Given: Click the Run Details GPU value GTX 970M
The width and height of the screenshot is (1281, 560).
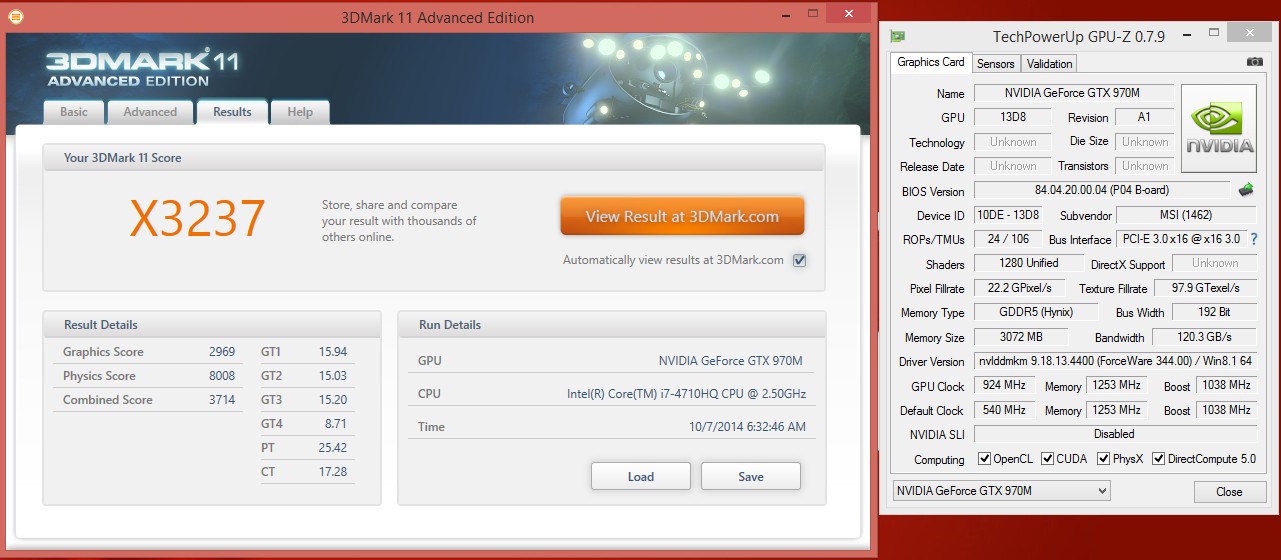Looking at the screenshot, I should point(731,361).
